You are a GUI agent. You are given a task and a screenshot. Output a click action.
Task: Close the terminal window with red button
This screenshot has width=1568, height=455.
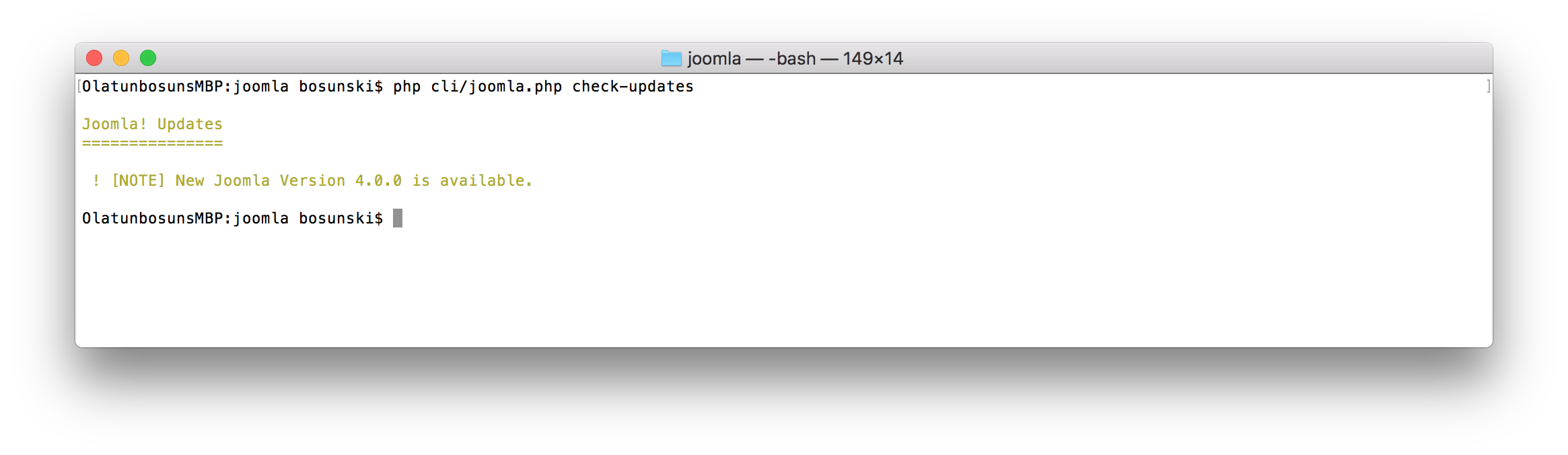(x=94, y=58)
